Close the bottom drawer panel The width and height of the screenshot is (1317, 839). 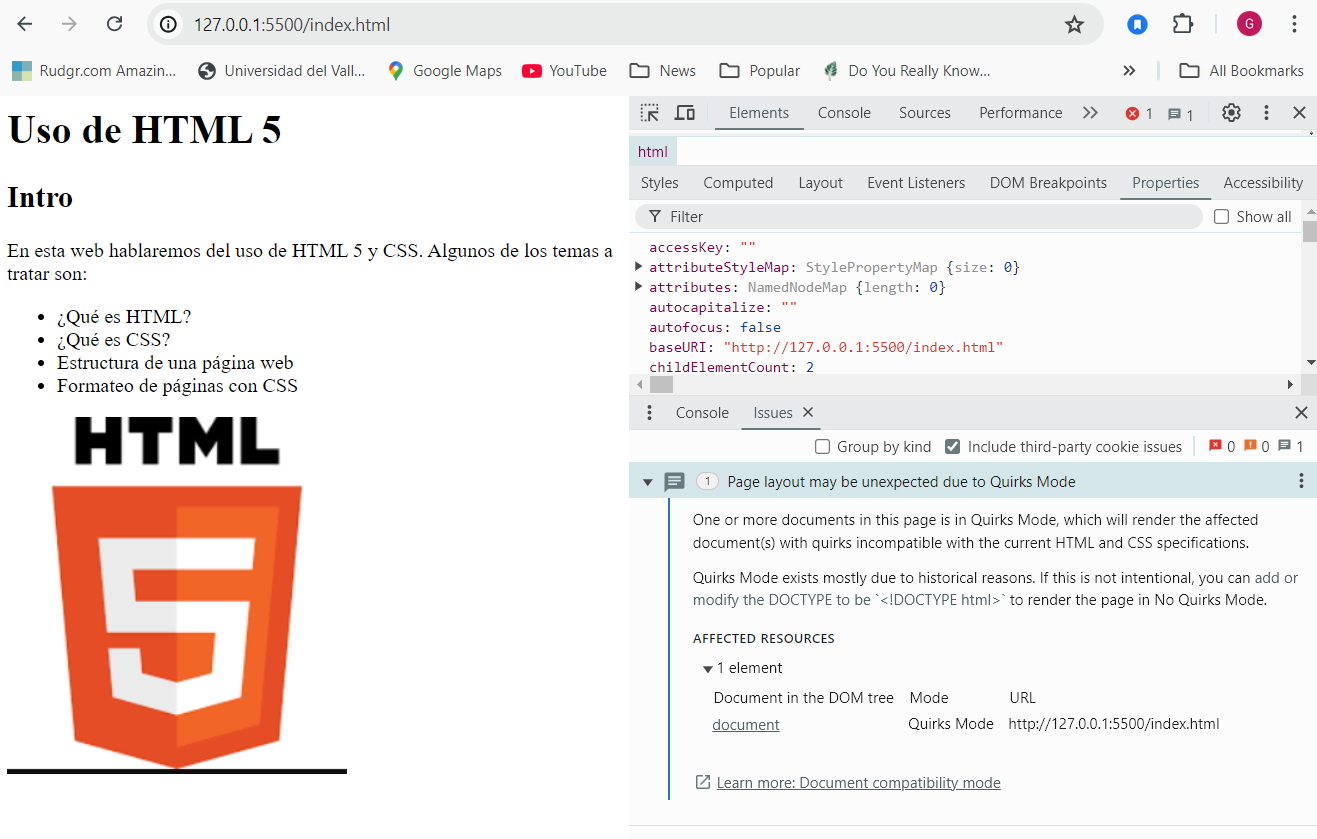1301,413
